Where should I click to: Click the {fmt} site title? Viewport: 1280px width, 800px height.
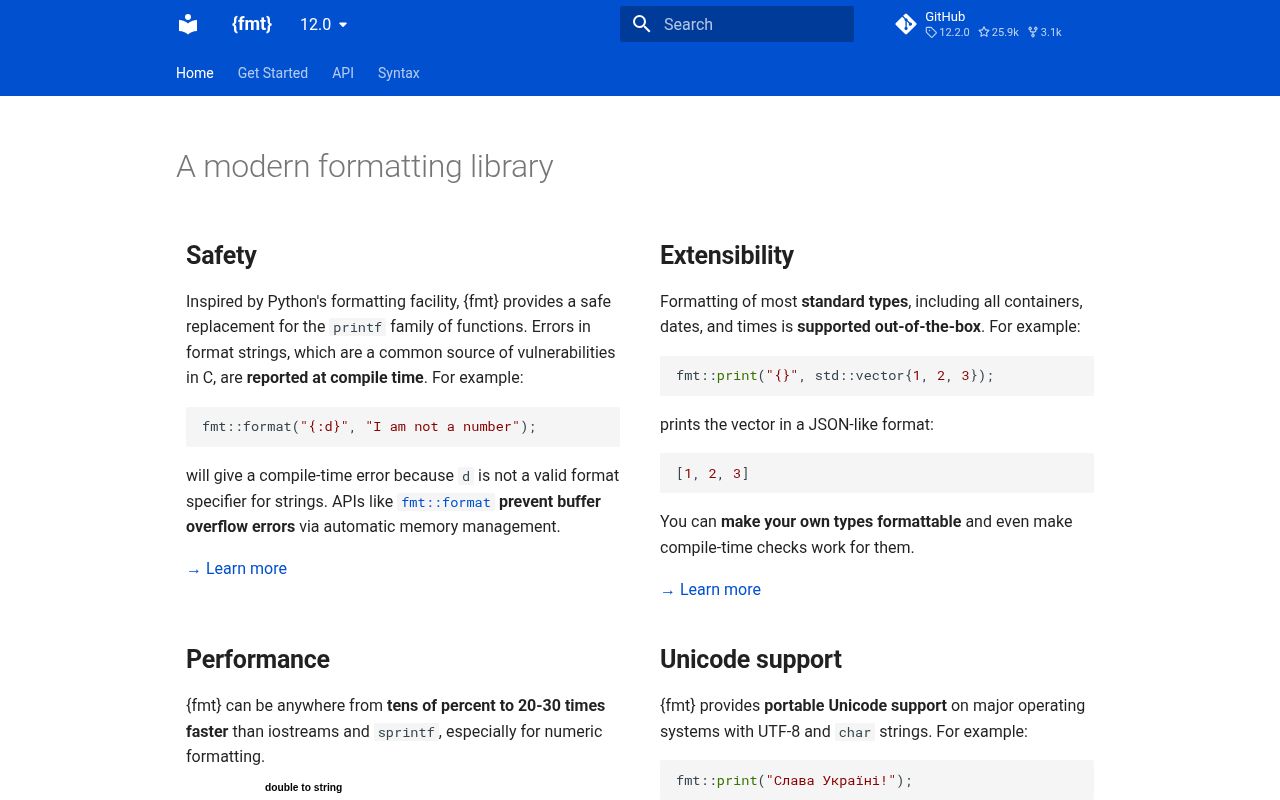pos(252,24)
